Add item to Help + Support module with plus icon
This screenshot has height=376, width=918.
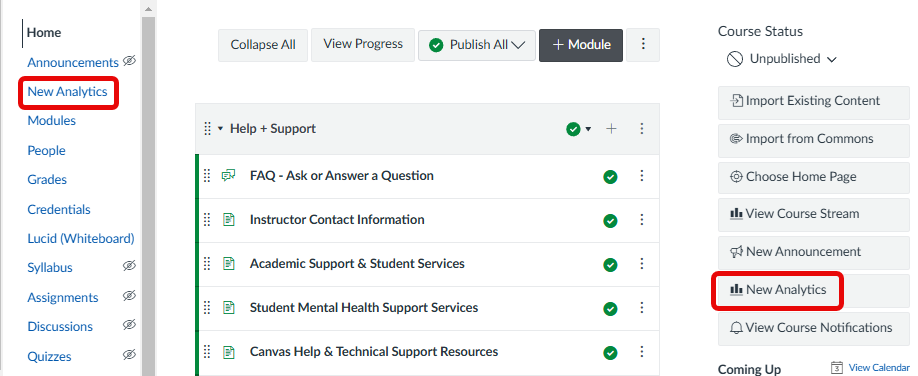(x=611, y=129)
